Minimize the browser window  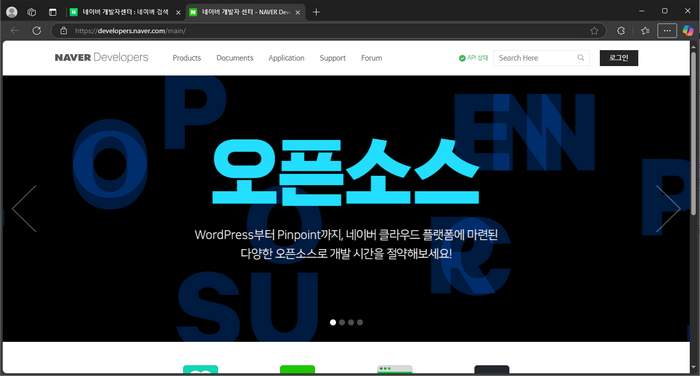642,11
